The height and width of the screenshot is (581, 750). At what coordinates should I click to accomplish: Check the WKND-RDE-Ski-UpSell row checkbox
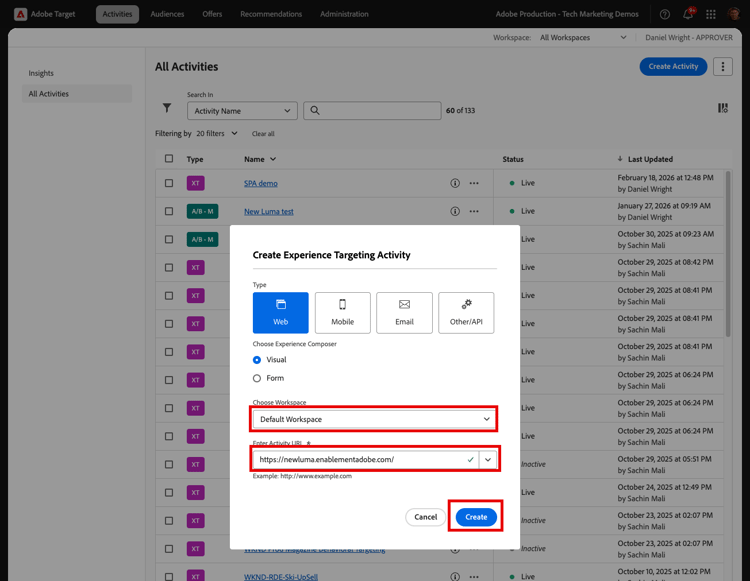[169, 577]
